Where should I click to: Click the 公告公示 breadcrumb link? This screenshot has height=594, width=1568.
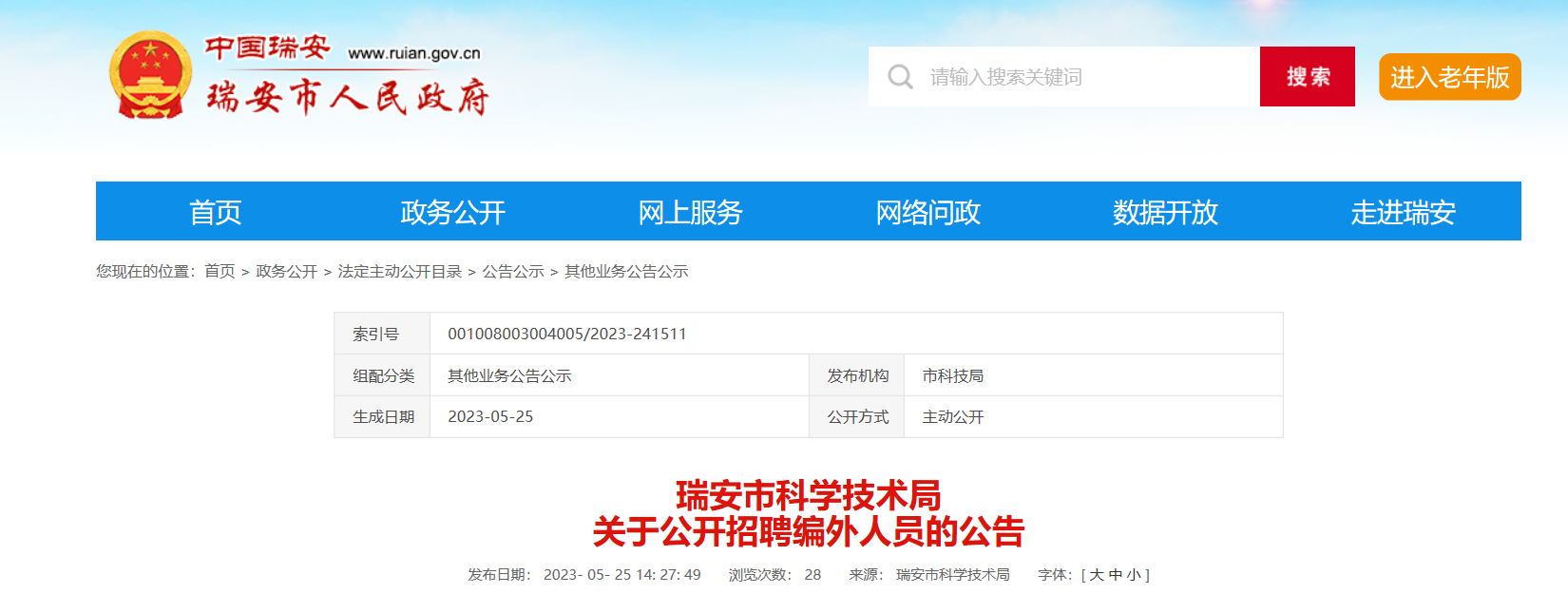pyautogui.click(x=513, y=272)
